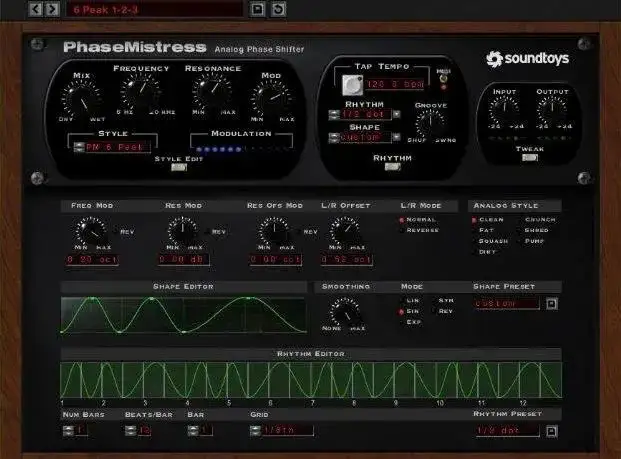
Task: Click the next preset right arrow
Action: (x=50, y=9)
